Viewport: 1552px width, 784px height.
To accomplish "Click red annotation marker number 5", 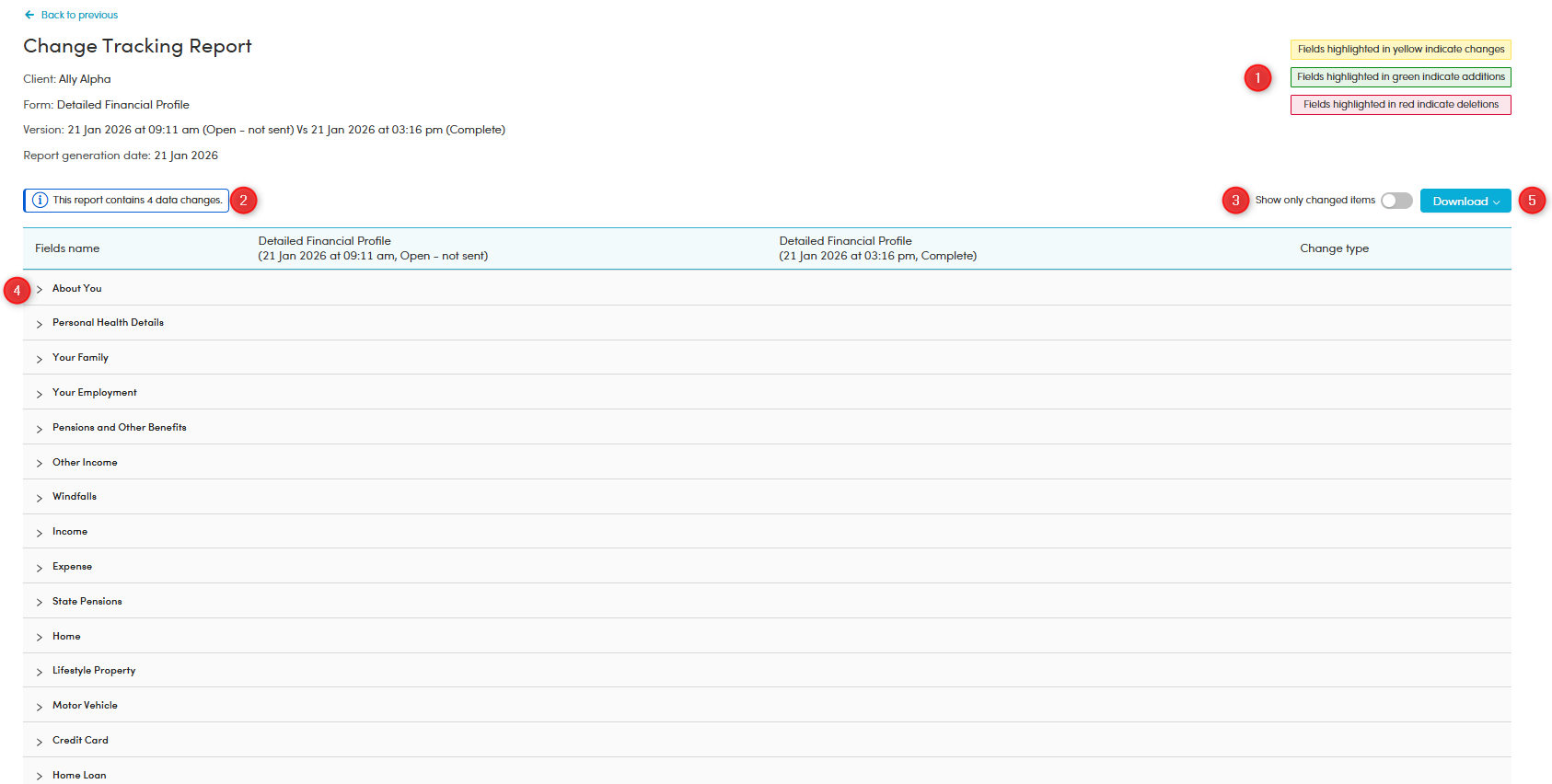I will coord(1532,200).
